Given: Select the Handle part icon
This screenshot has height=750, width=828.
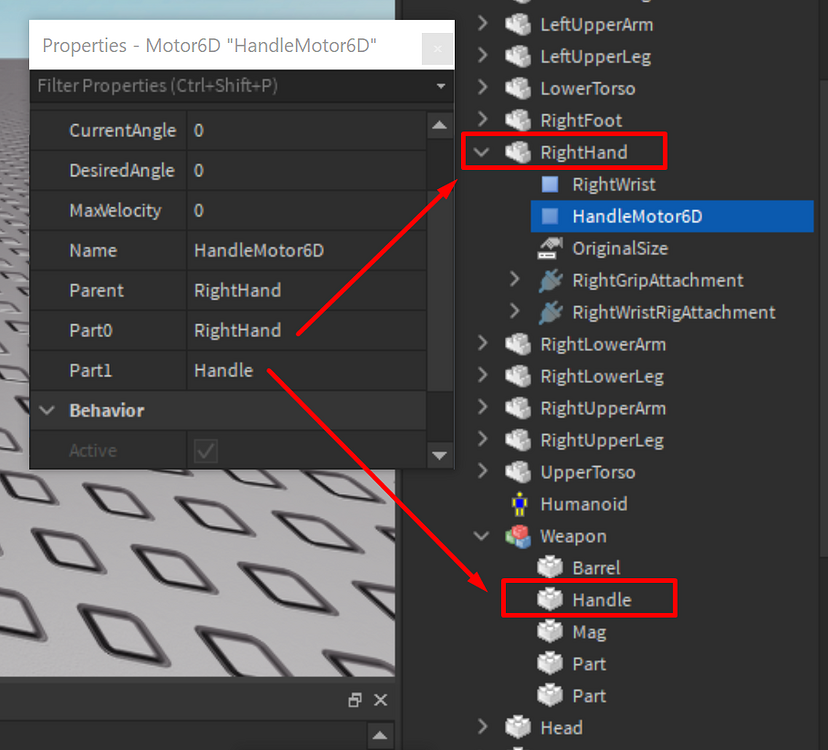Looking at the screenshot, I should click(550, 599).
